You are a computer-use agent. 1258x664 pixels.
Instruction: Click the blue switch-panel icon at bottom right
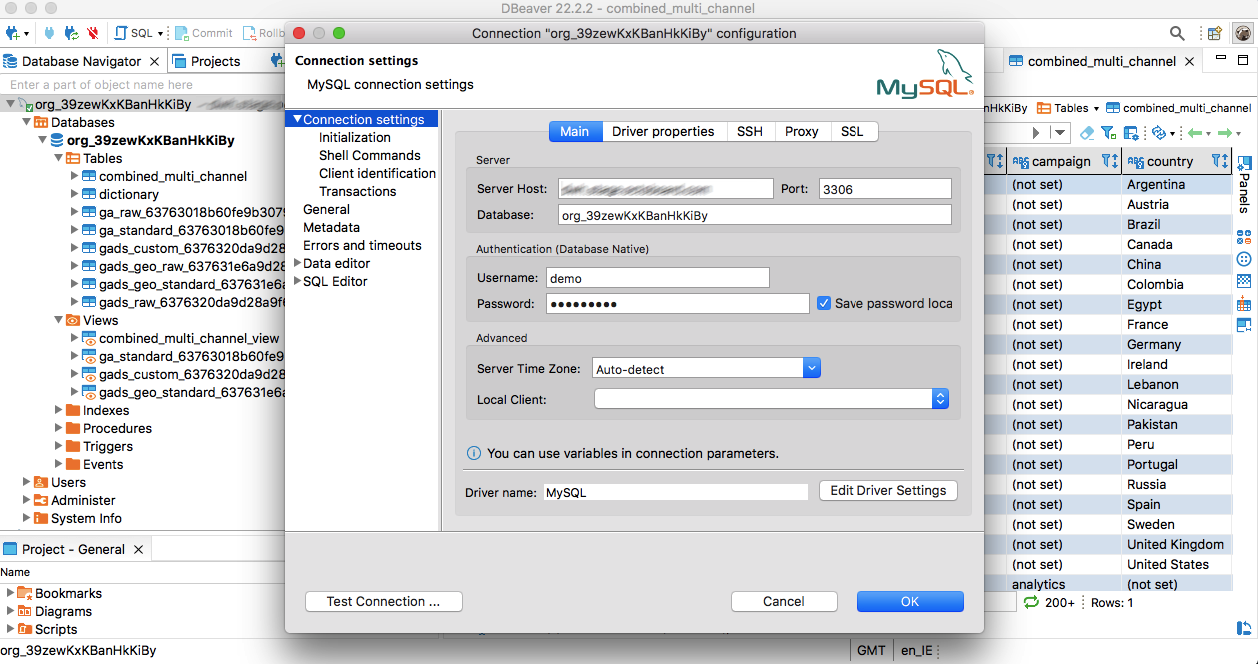(x=1244, y=628)
